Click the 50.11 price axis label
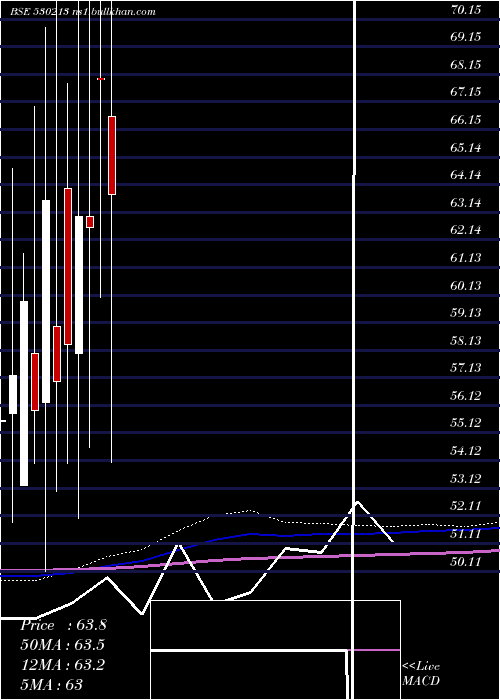 point(466,561)
